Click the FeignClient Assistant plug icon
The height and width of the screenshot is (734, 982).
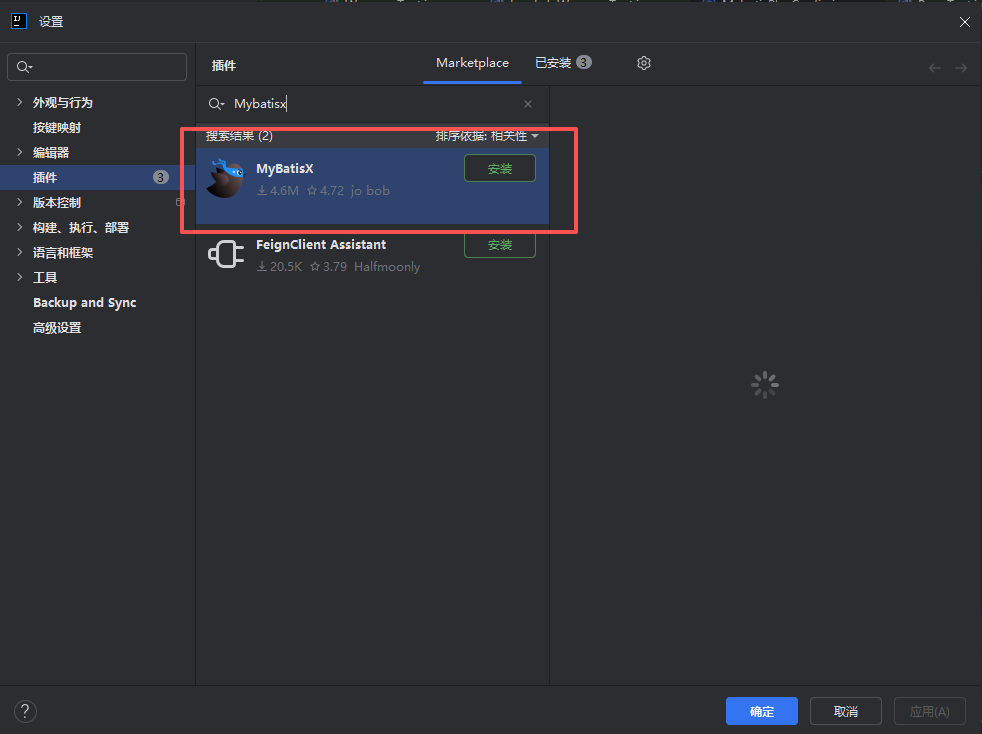coord(225,254)
